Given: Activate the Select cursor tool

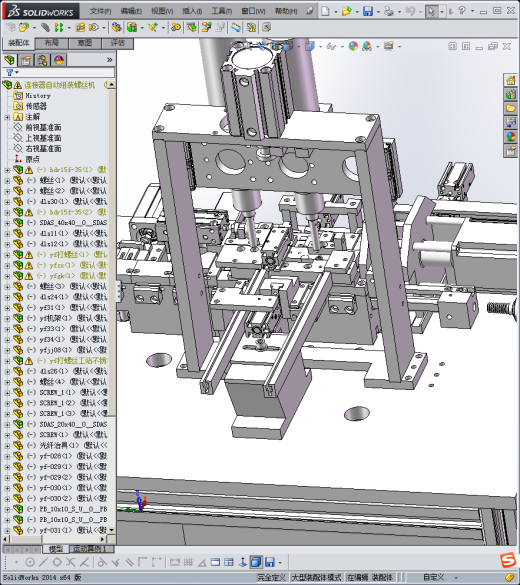Looking at the screenshot, I should click(431, 11).
